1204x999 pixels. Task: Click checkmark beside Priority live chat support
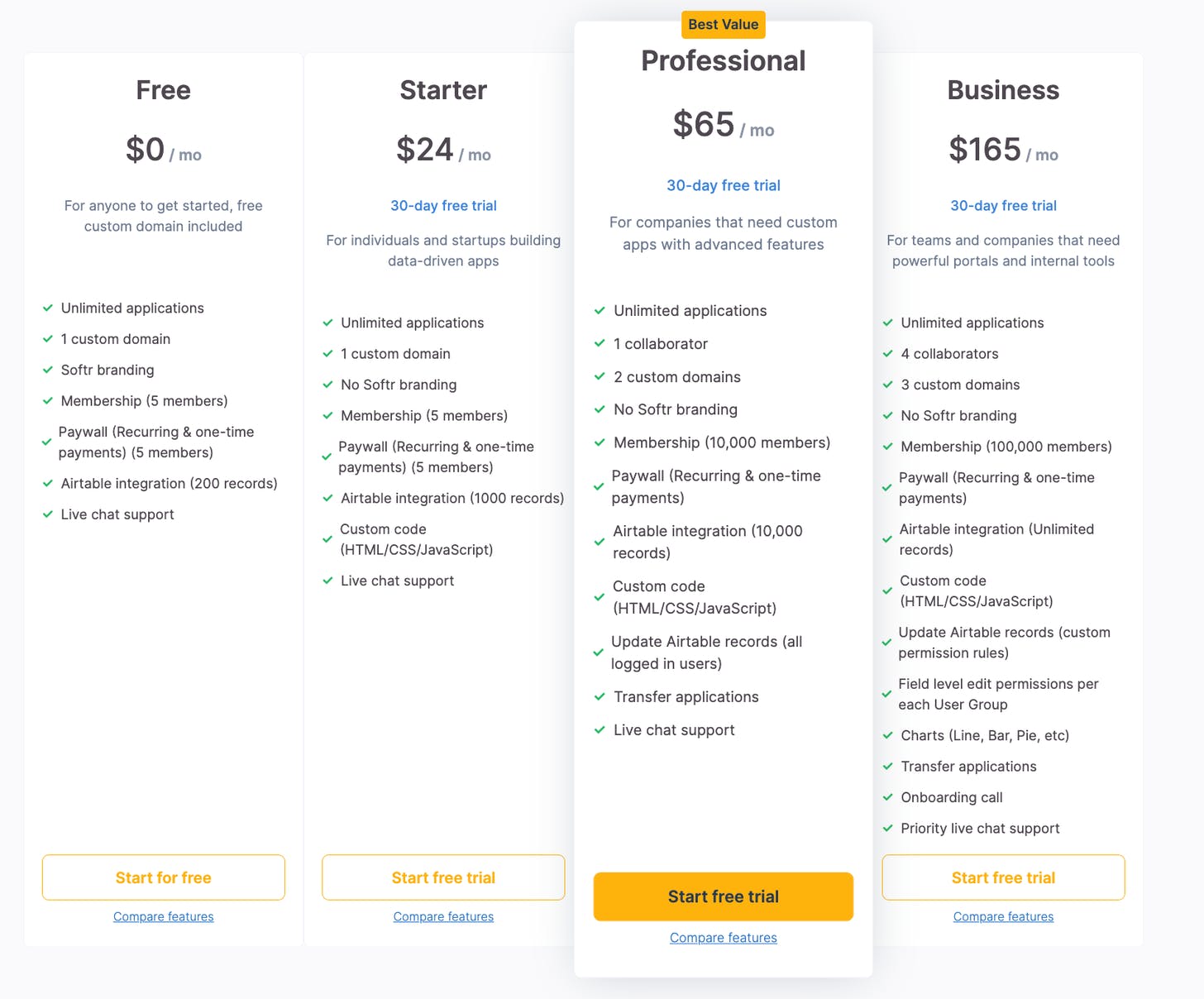[x=887, y=828]
